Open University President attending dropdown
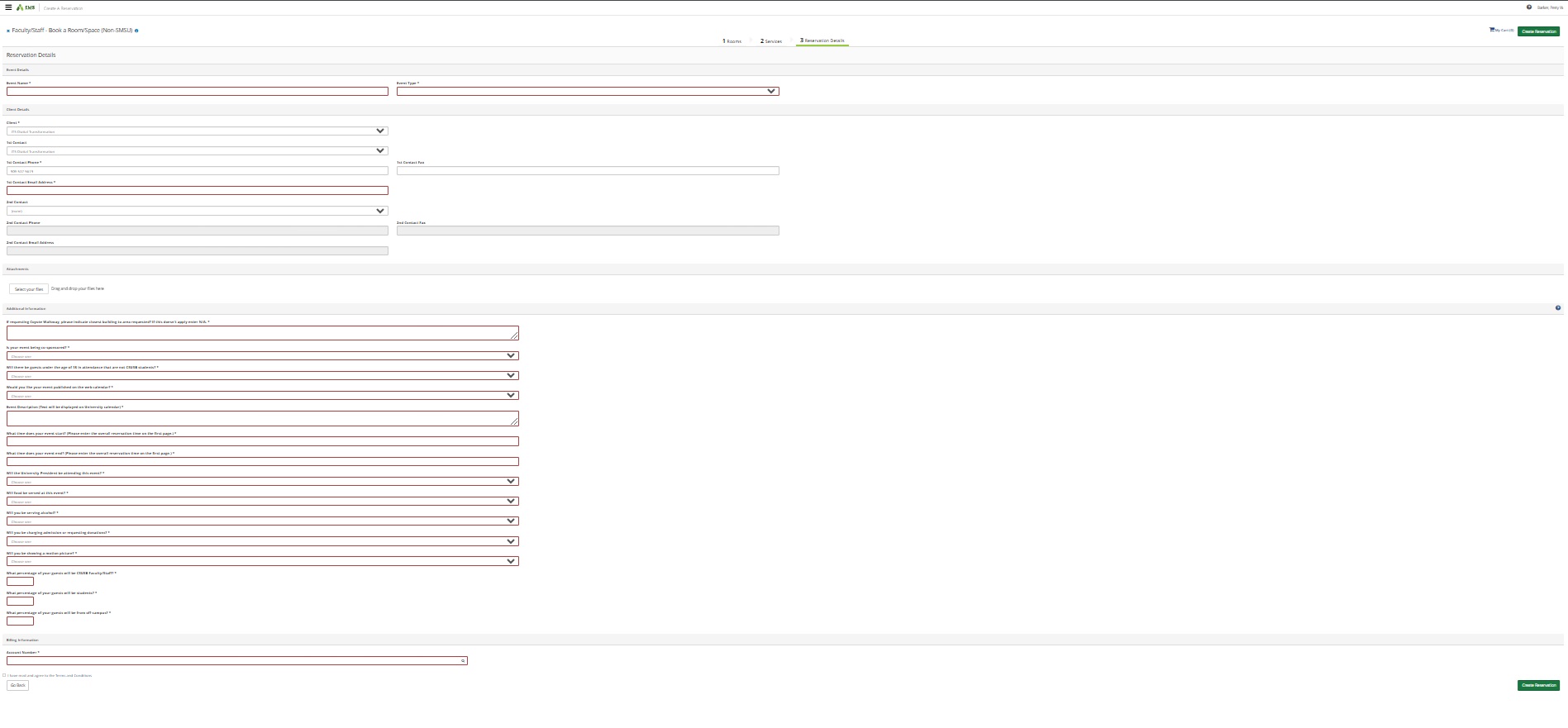Viewport: 1568px width, 728px height. click(x=263, y=481)
